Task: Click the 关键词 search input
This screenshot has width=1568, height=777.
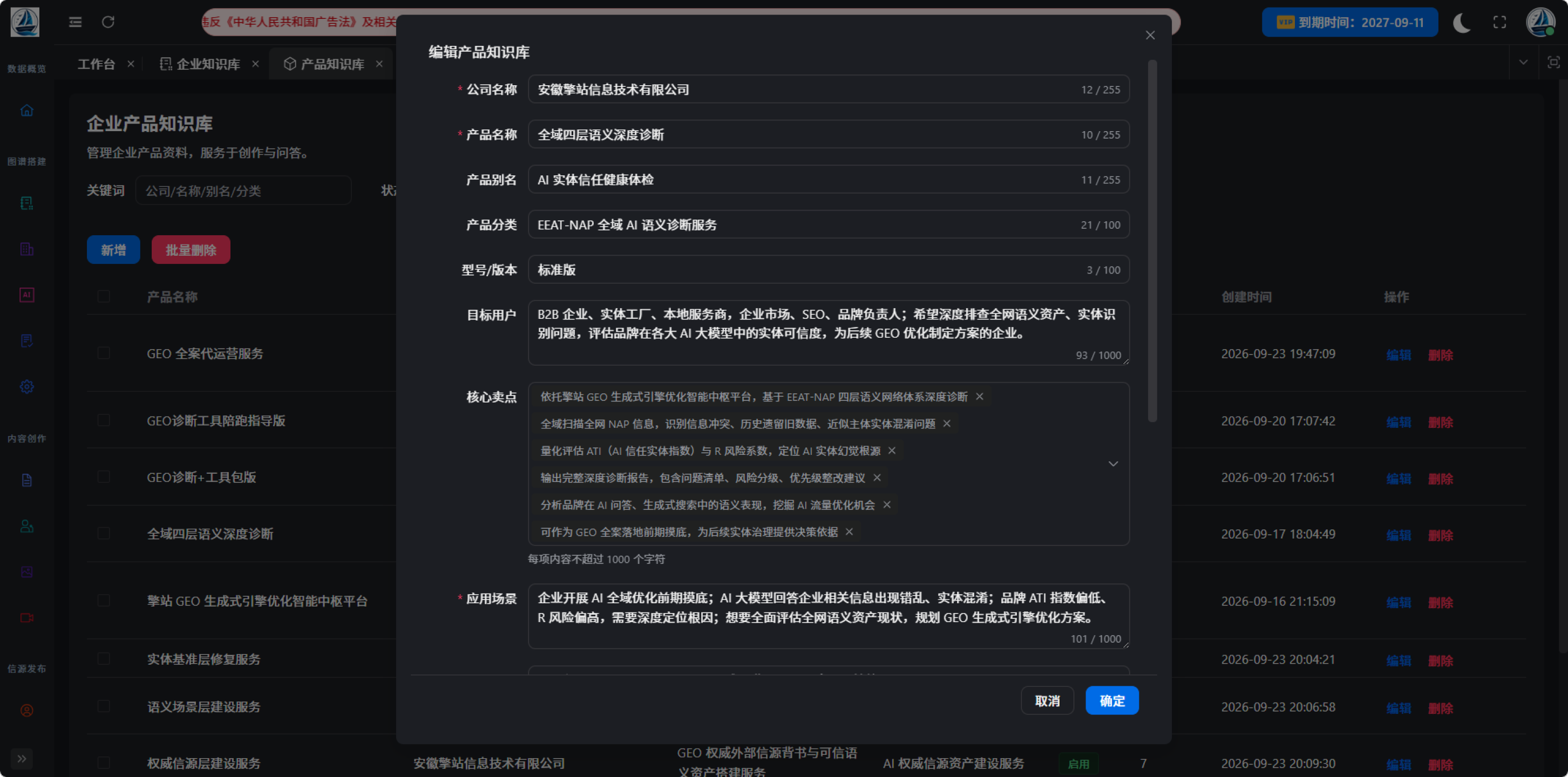Action: [x=243, y=190]
